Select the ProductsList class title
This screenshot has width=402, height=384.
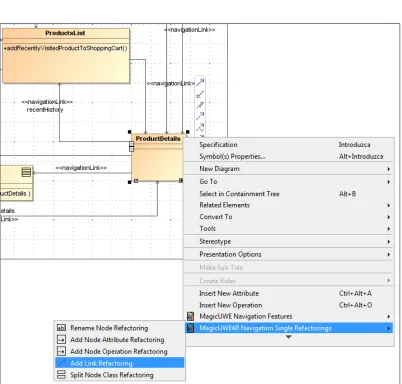click(x=65, y=33)
